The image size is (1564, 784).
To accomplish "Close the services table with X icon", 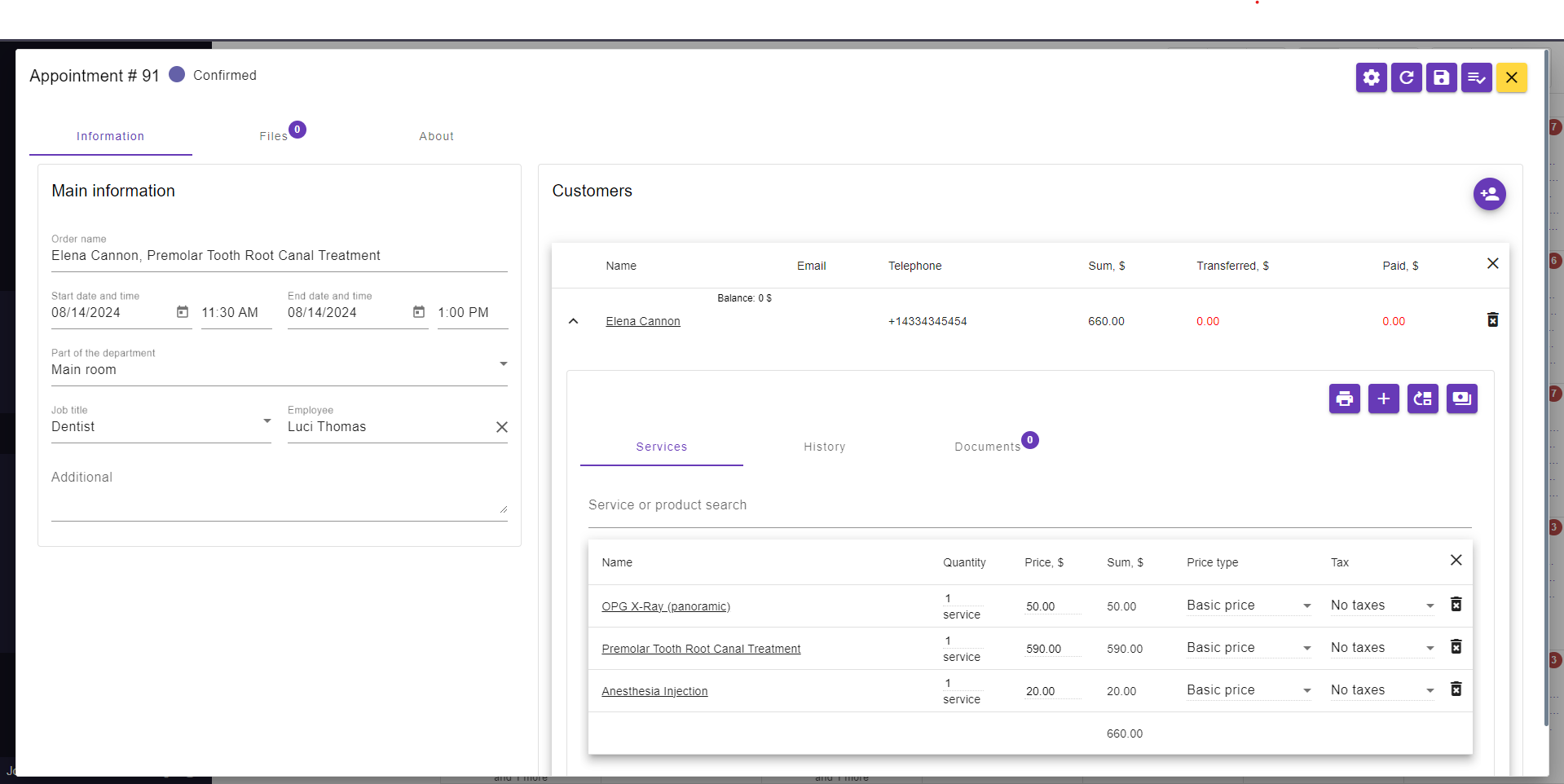I will tap(1456, 560).
